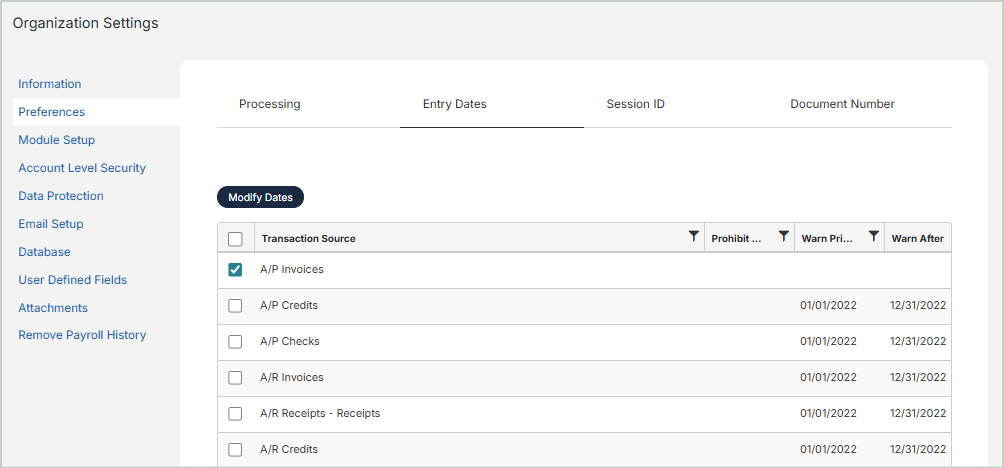Select User Defined Fields in sidebar

73,280
